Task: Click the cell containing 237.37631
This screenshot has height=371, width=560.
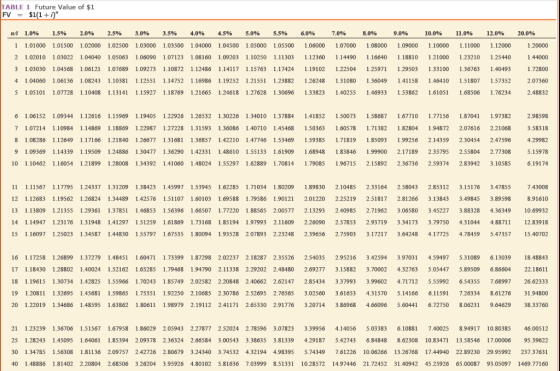Action: [x=534, y=352]
